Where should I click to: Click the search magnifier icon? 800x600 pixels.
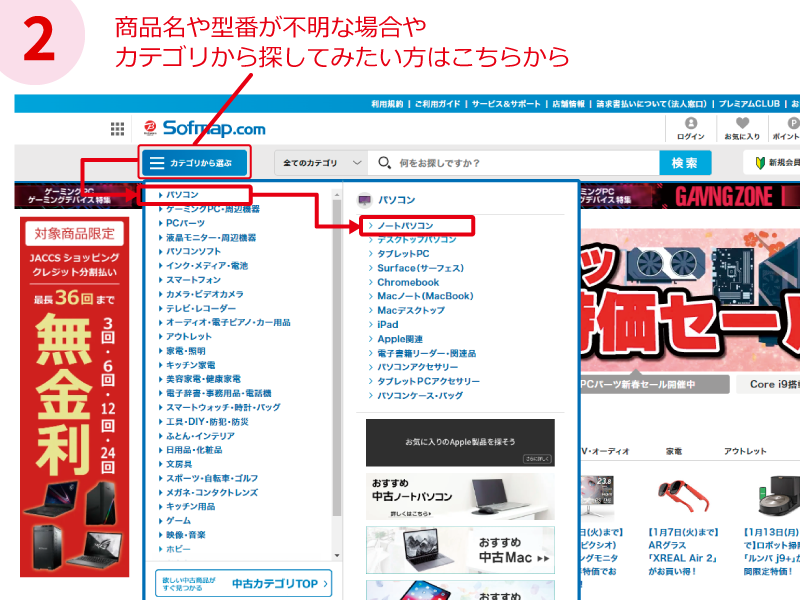pos(384,163)
